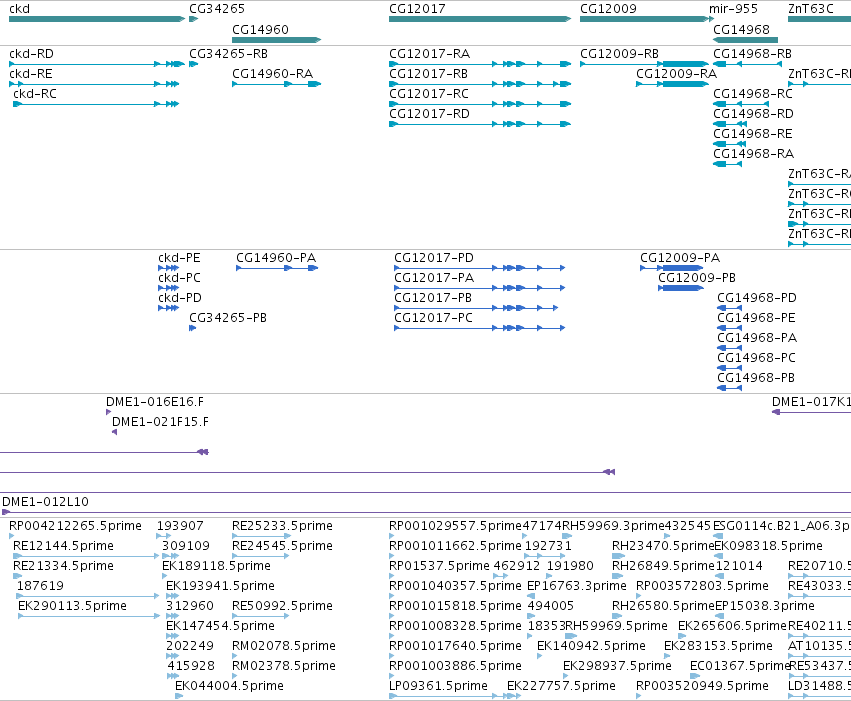Click the LP09361.5prime EST label
The width and height of the screenshot is (851, 701).
[438, 686]
